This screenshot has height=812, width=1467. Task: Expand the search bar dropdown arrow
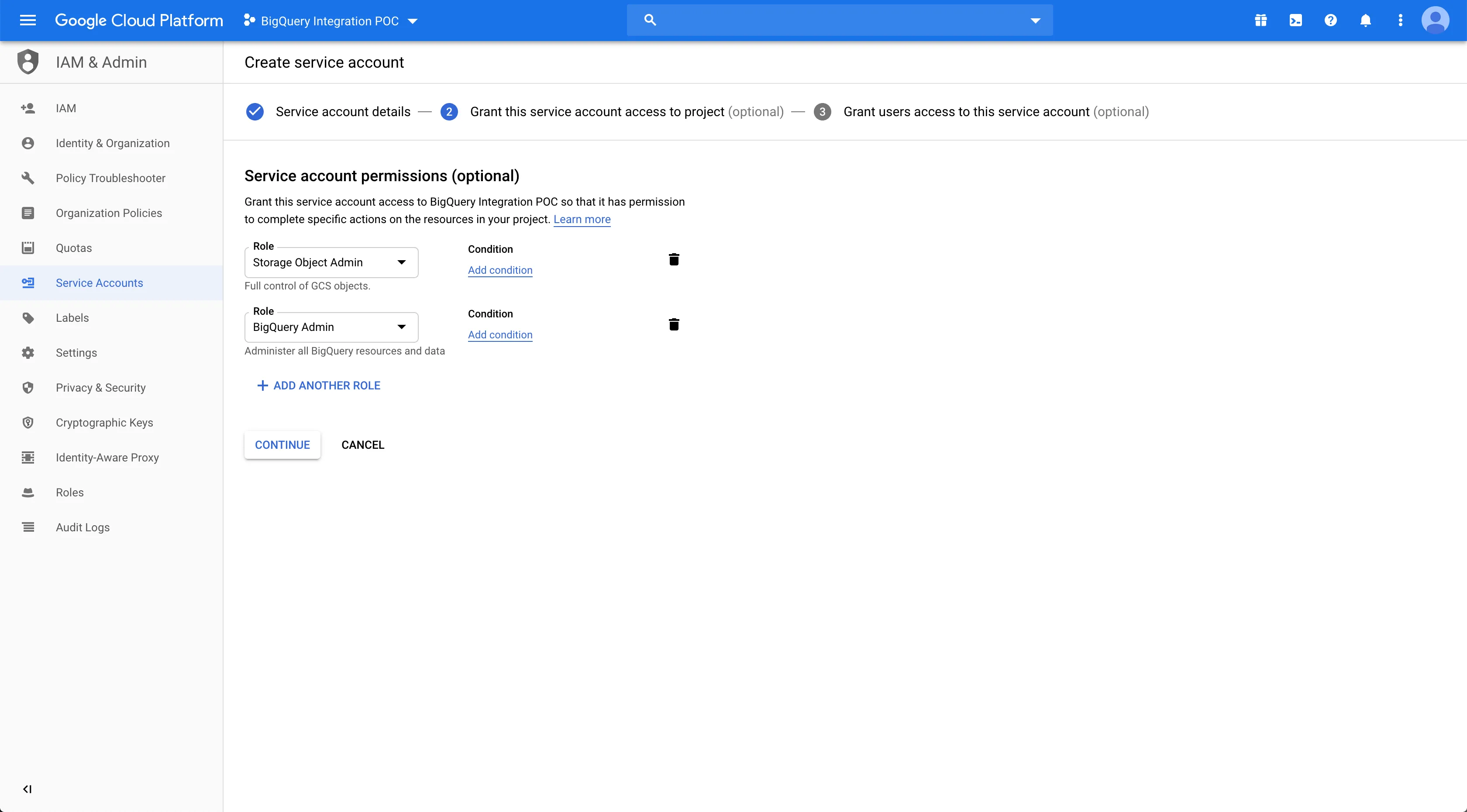click(1035, 21)
